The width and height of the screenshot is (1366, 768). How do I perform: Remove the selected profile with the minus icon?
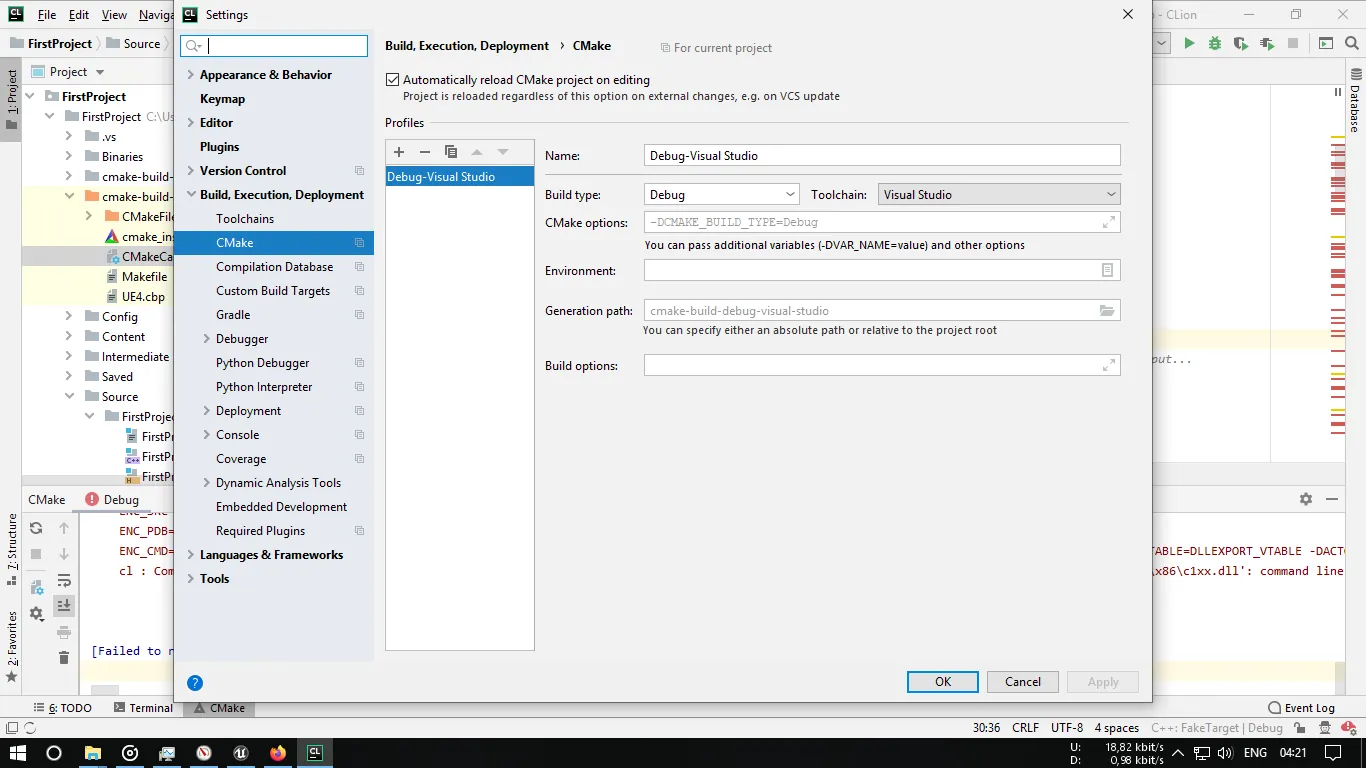click(425, 152)
